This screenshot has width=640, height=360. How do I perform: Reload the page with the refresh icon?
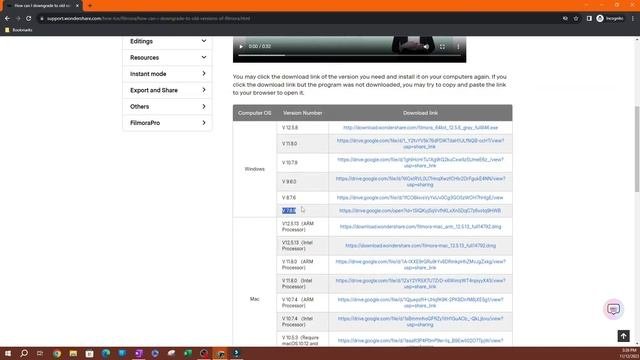click(x=29, y=18)
